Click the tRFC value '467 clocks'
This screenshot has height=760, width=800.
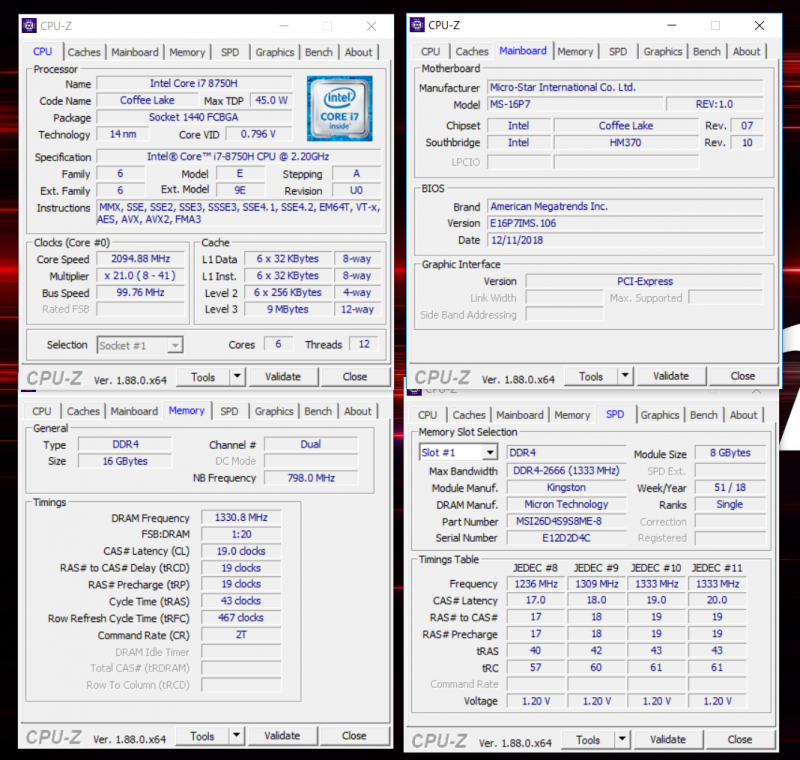click(241, 618)
